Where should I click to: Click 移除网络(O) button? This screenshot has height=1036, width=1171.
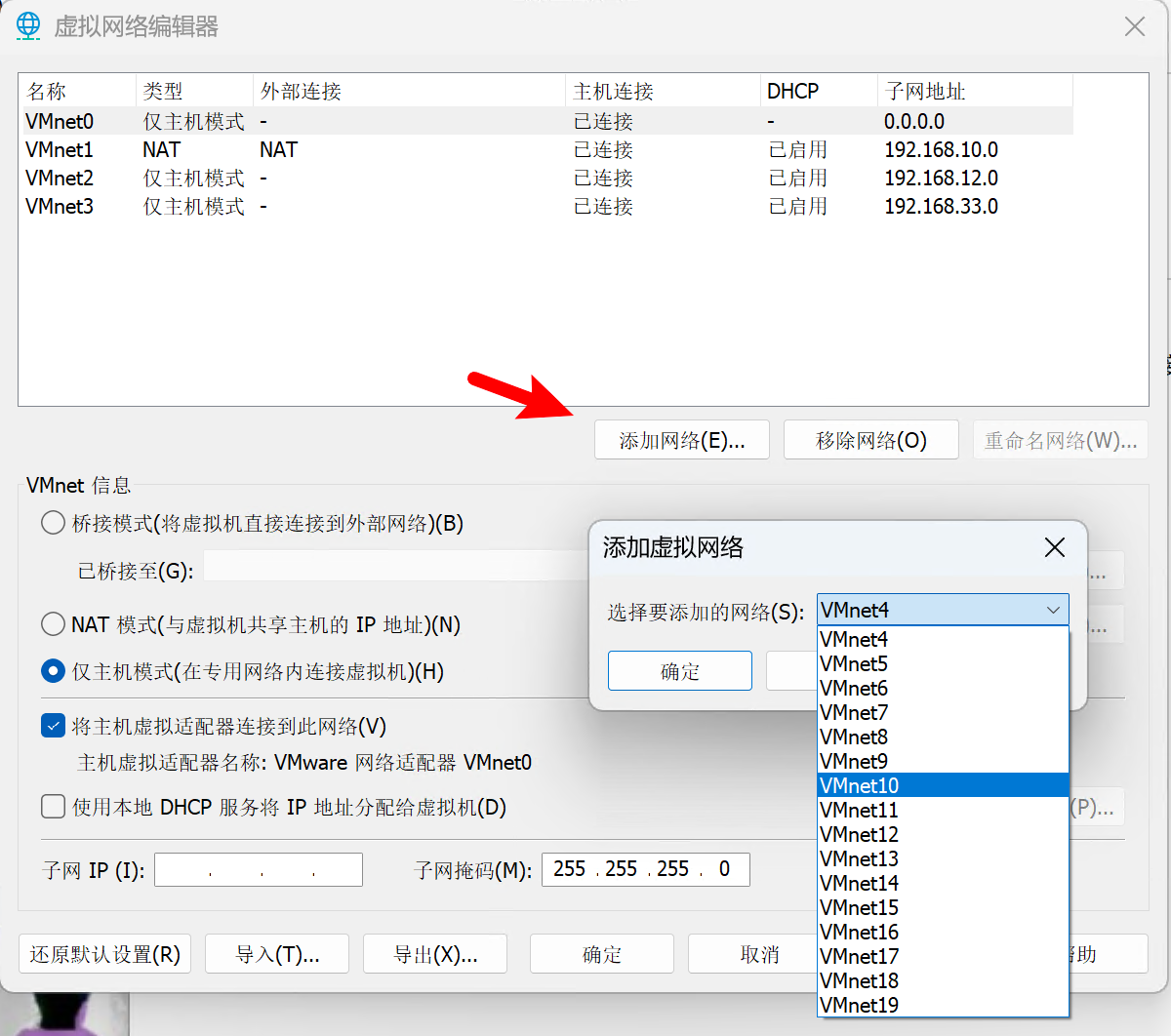pyautogui.click(x=871, y=440)
